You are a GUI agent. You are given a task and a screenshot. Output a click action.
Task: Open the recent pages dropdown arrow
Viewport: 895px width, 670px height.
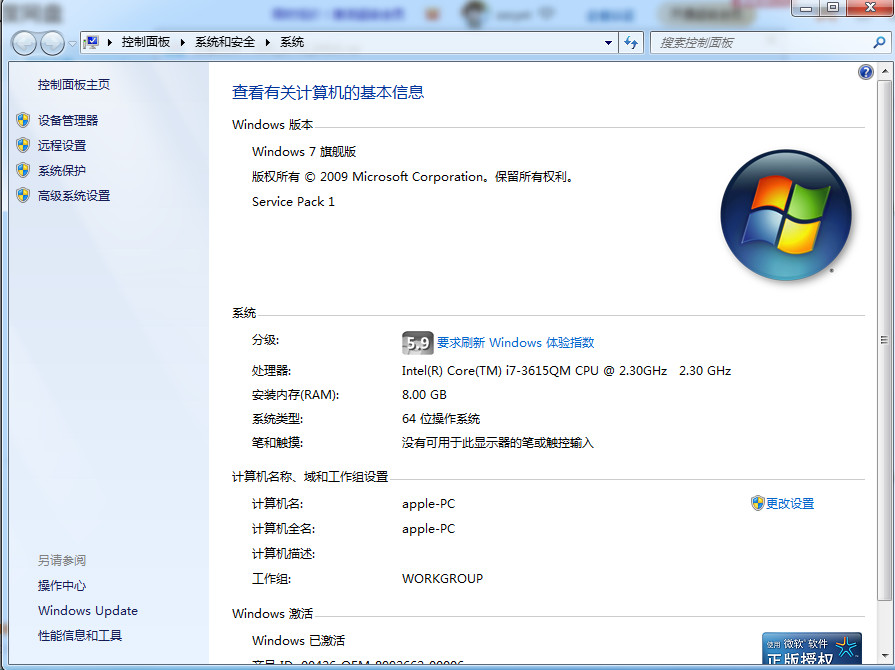(x=72, y=43)
